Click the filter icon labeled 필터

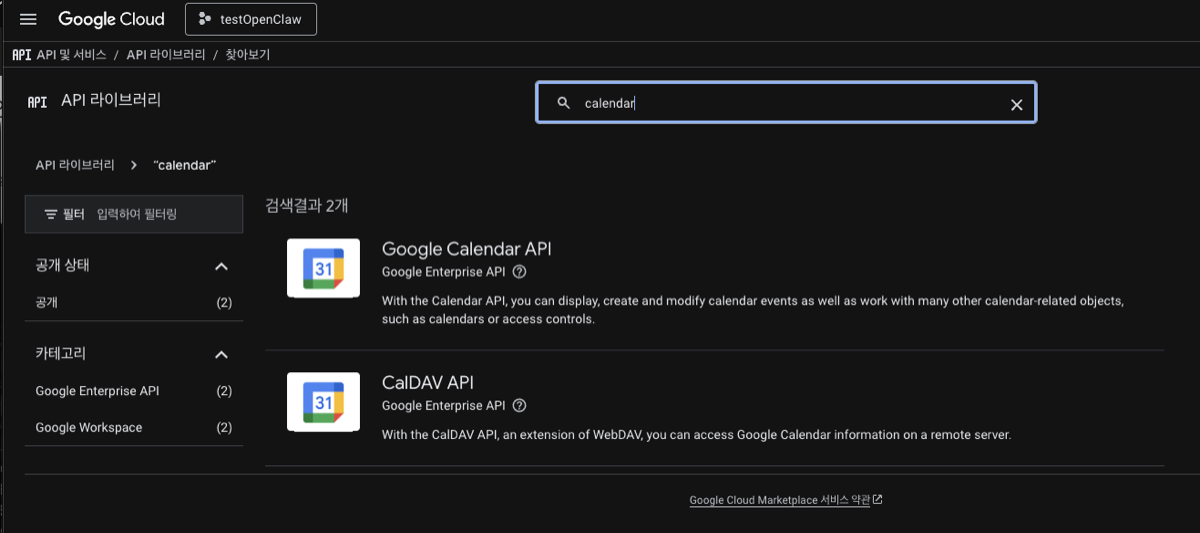coord(51,214)
